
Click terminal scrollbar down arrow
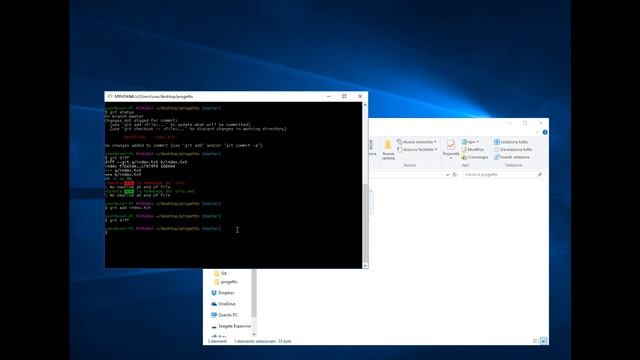tap(365, 266)
